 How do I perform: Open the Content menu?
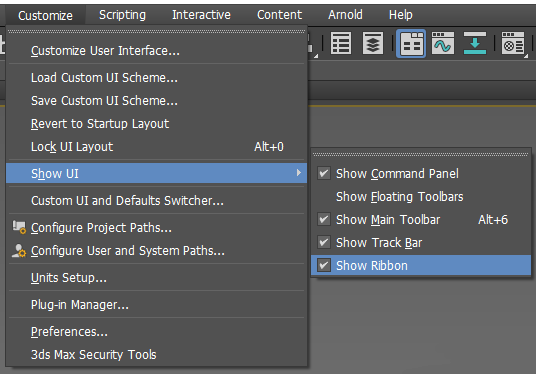point(279,15)
